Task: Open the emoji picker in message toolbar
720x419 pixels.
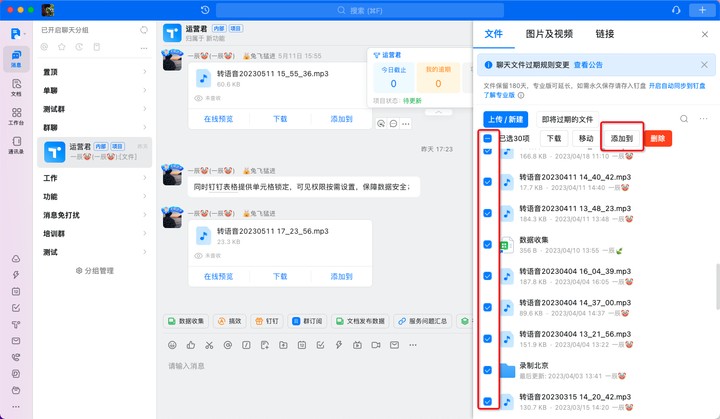Action: [x=173, y=344]
